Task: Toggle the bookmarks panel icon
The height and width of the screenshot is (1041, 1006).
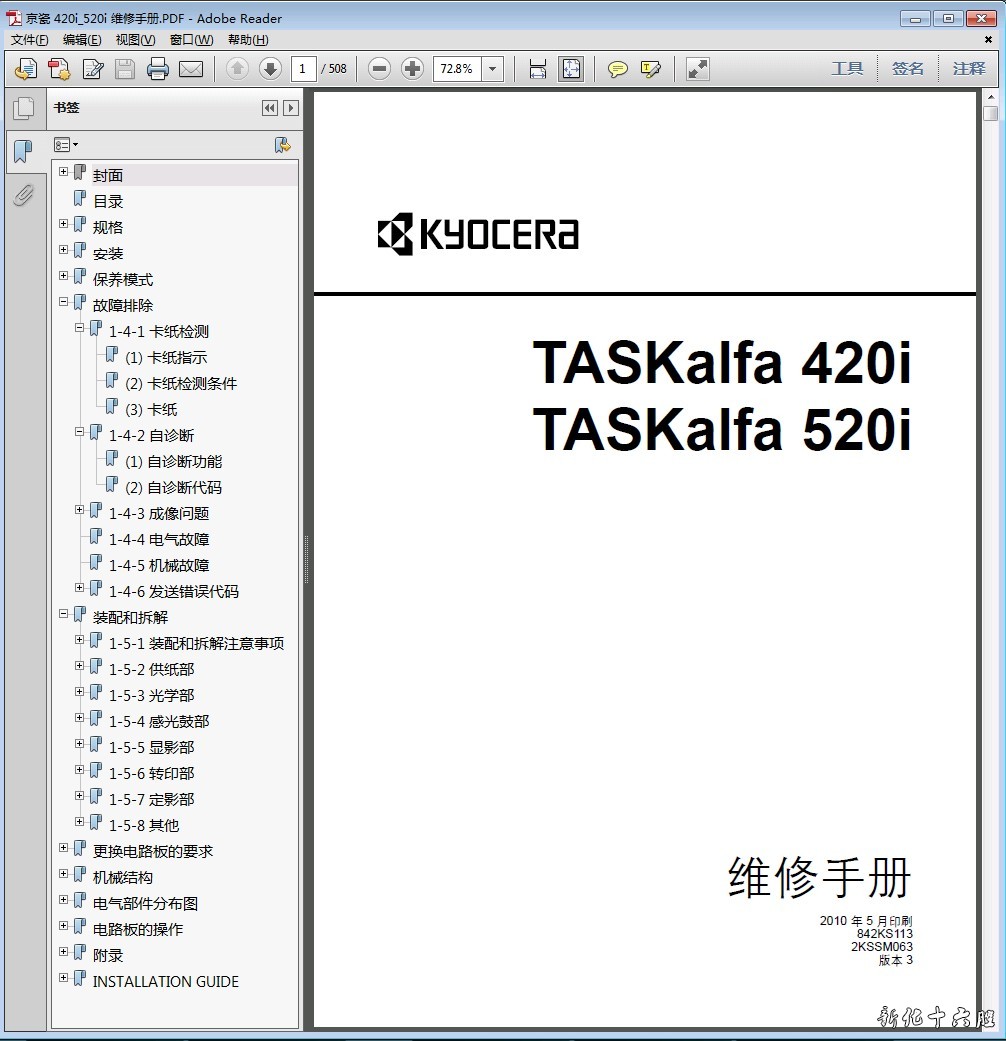Action: [x=23, y=152]
